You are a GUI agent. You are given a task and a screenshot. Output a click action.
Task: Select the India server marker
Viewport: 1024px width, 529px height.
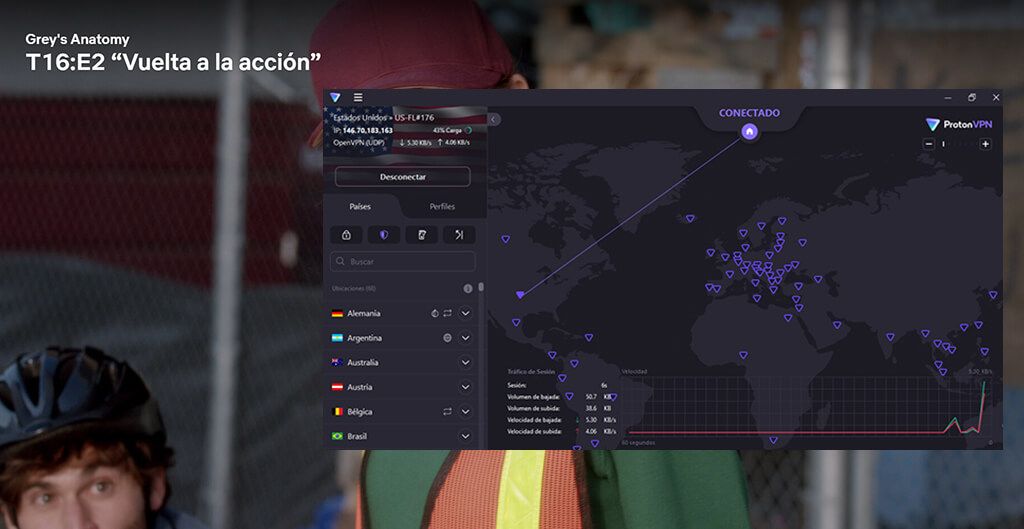pyautogui.click(x=890, y=337)
